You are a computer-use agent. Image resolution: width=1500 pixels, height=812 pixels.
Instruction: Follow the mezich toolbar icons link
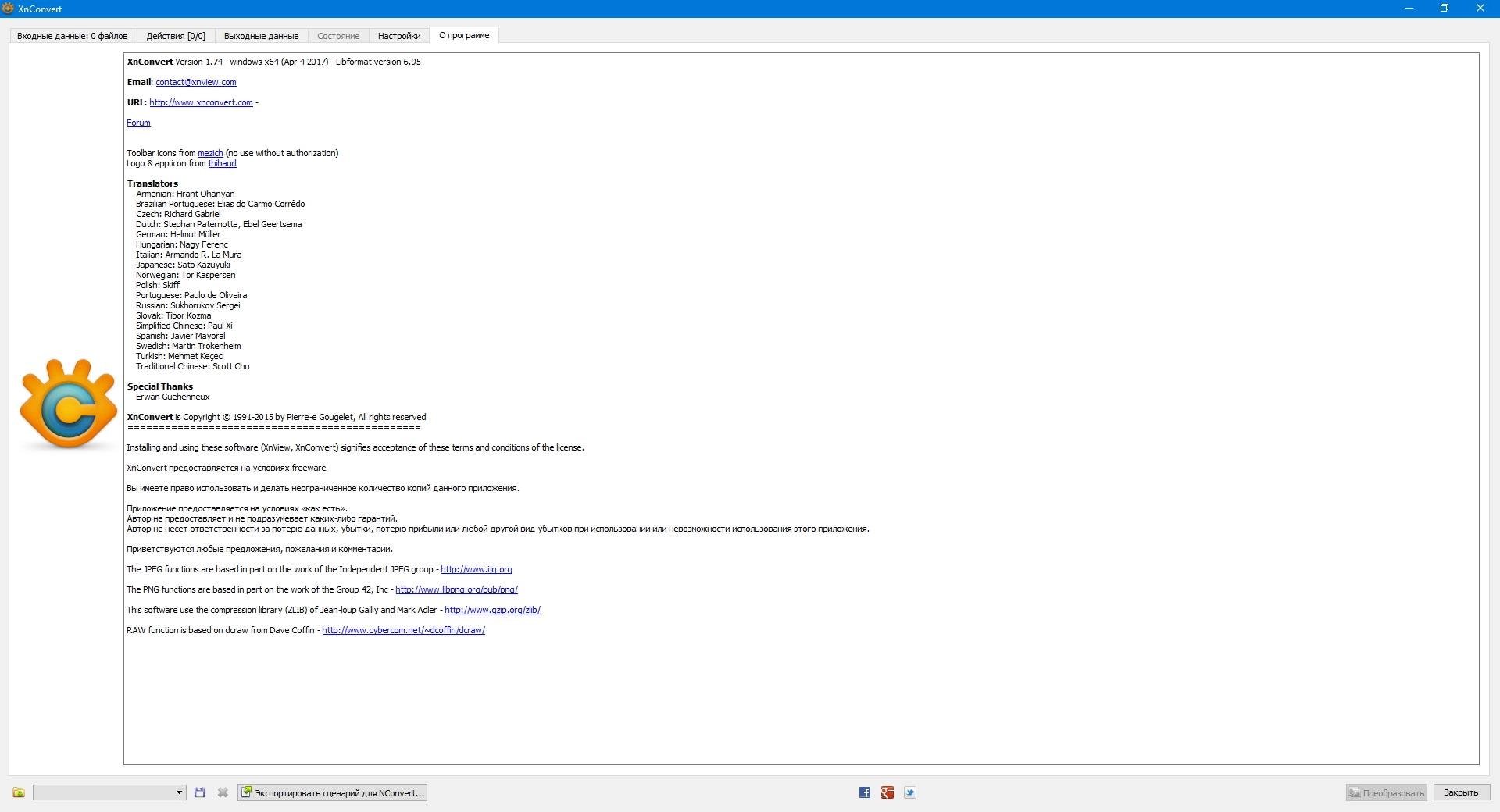tap(210, 153)
